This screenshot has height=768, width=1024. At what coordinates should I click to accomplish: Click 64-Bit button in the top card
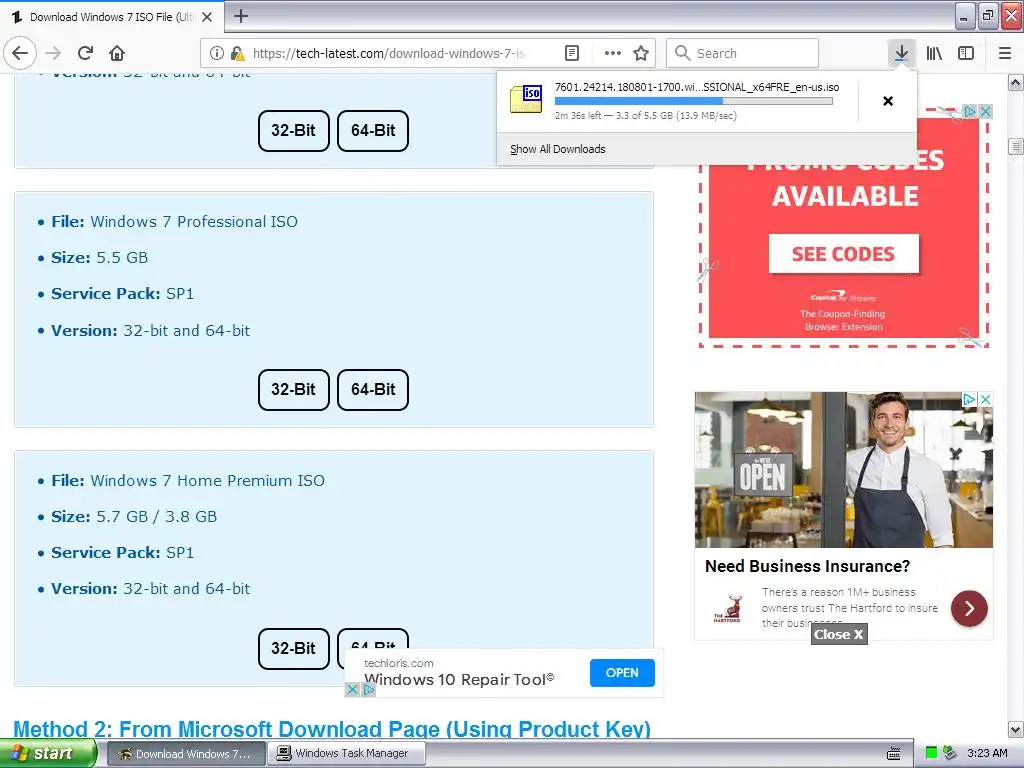373,131
